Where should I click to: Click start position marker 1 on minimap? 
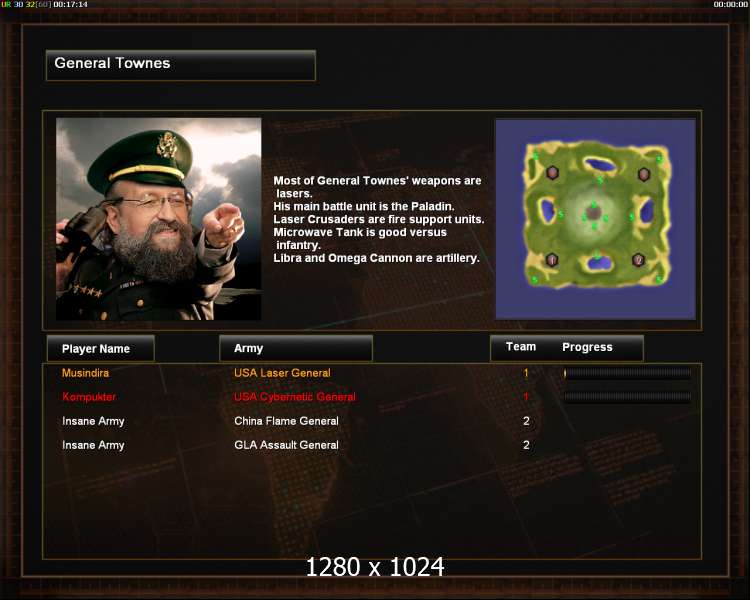pos(552,260)
